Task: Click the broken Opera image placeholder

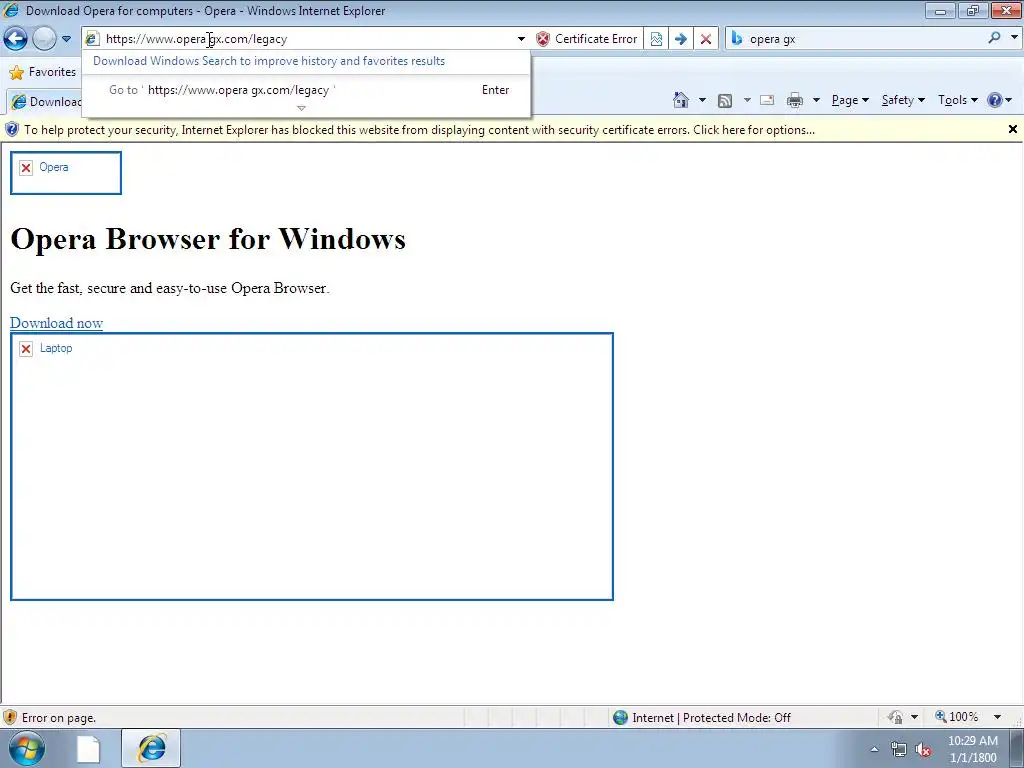Action: point(66,173)
